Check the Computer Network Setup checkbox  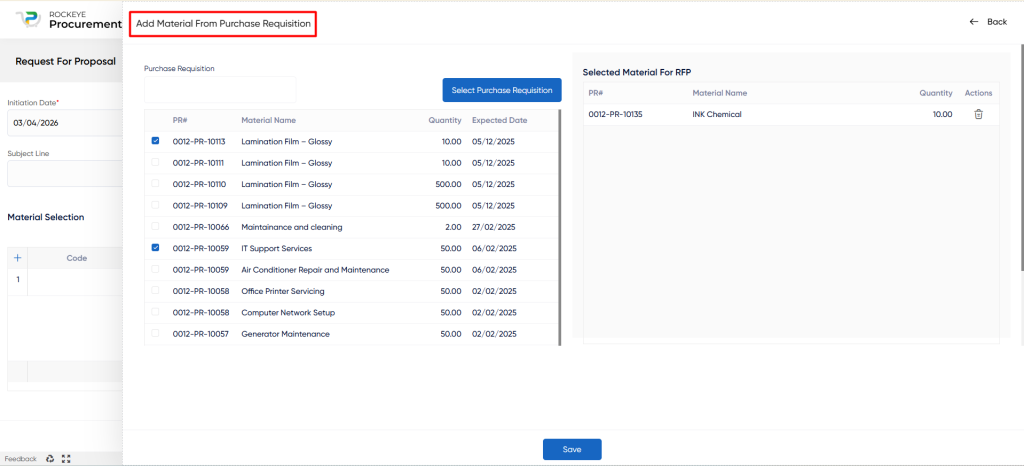[x=155, y=312]
